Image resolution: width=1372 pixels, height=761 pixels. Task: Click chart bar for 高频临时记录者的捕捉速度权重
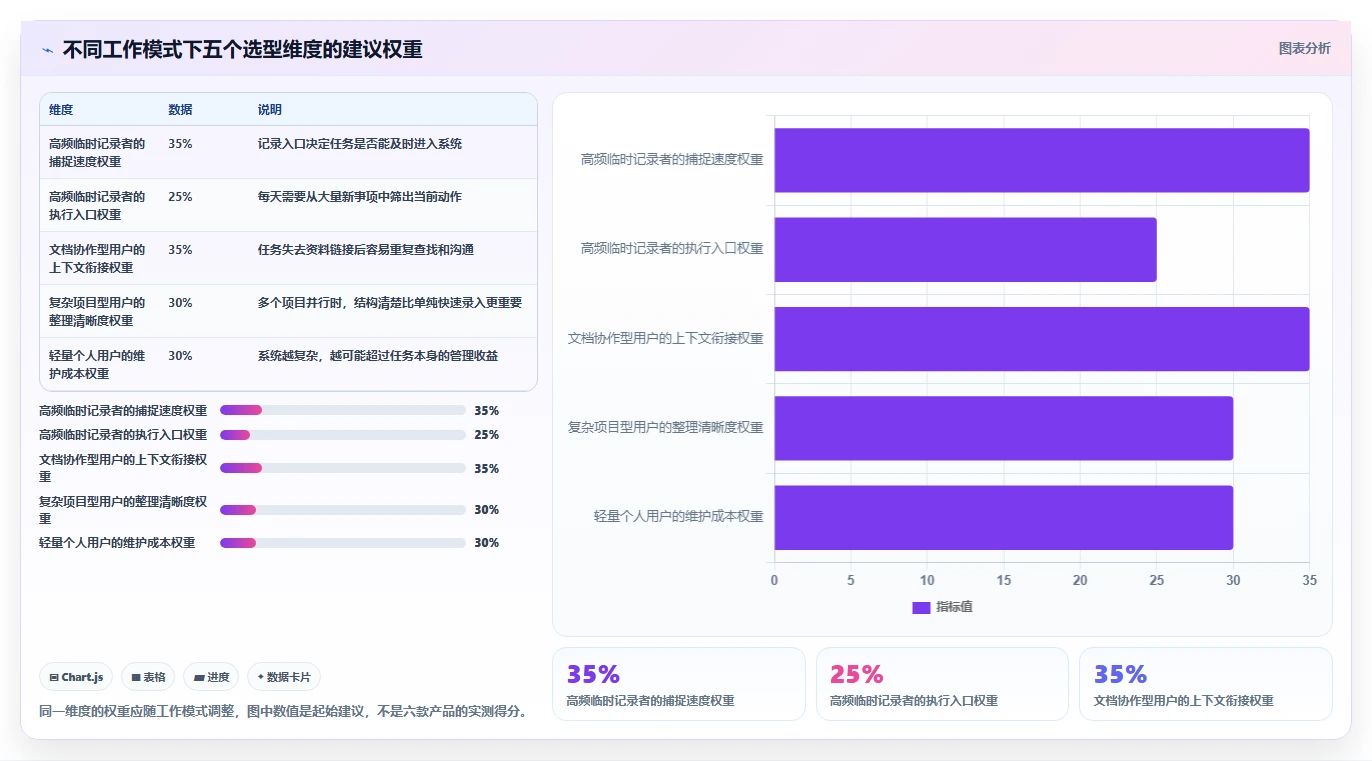coord(1041,160)
